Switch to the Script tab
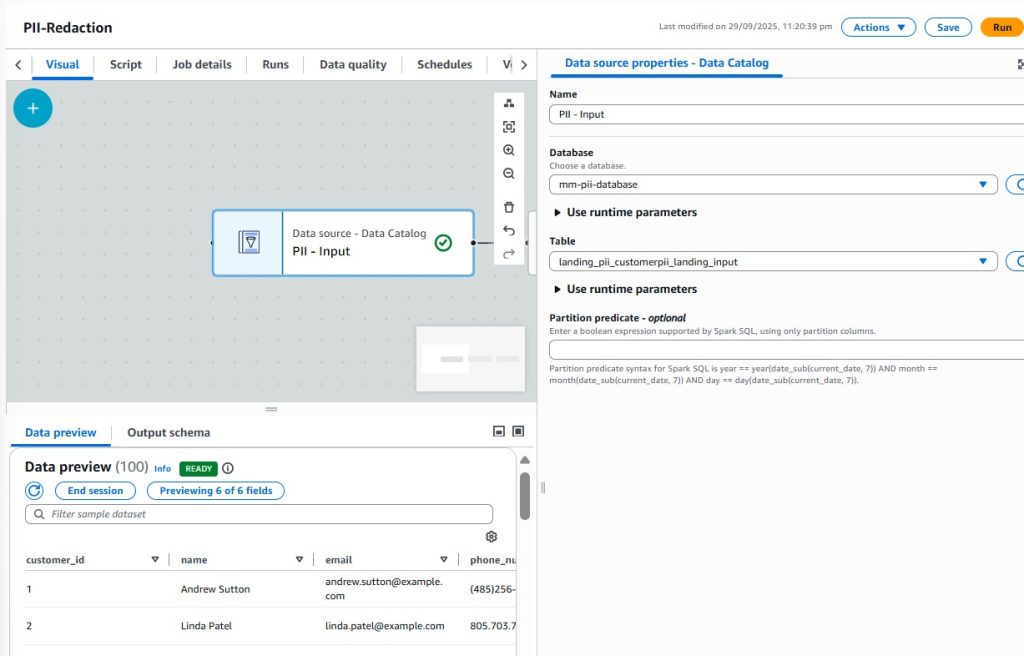 125,64
